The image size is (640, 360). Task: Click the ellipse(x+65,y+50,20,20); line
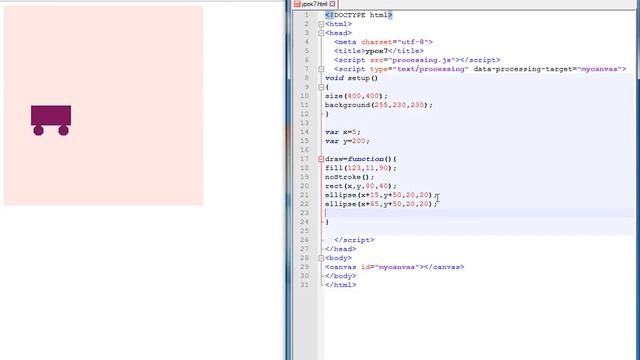[x=381, y=204]
